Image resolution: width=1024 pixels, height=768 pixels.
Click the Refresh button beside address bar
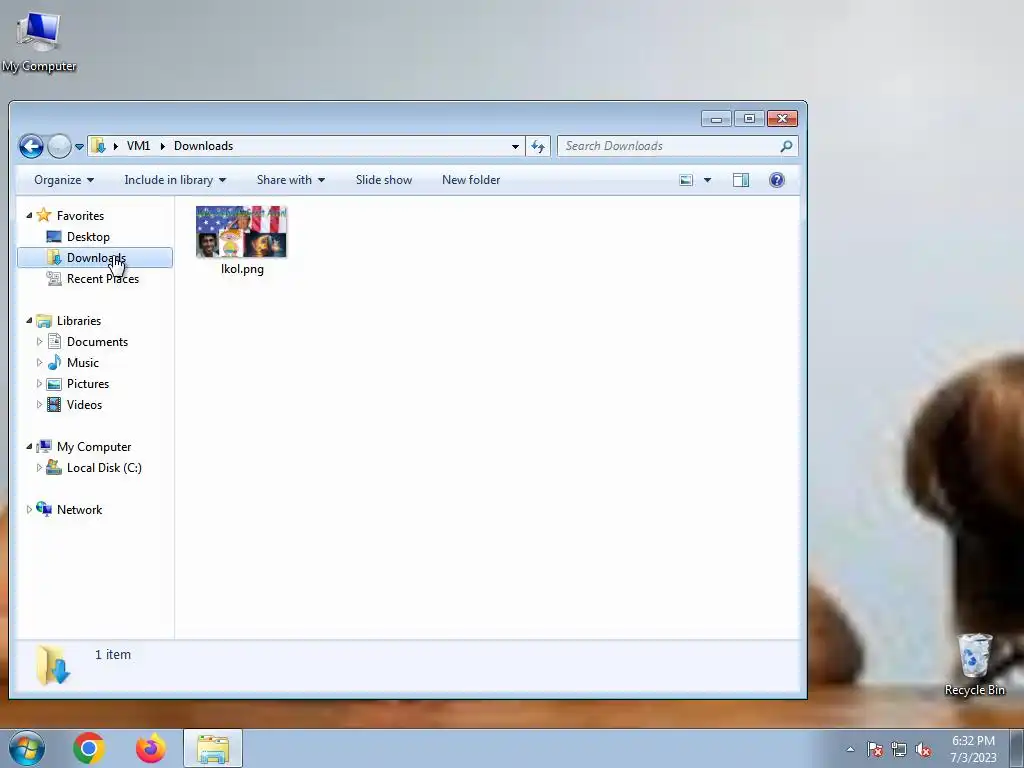click(x=538, y=146)
